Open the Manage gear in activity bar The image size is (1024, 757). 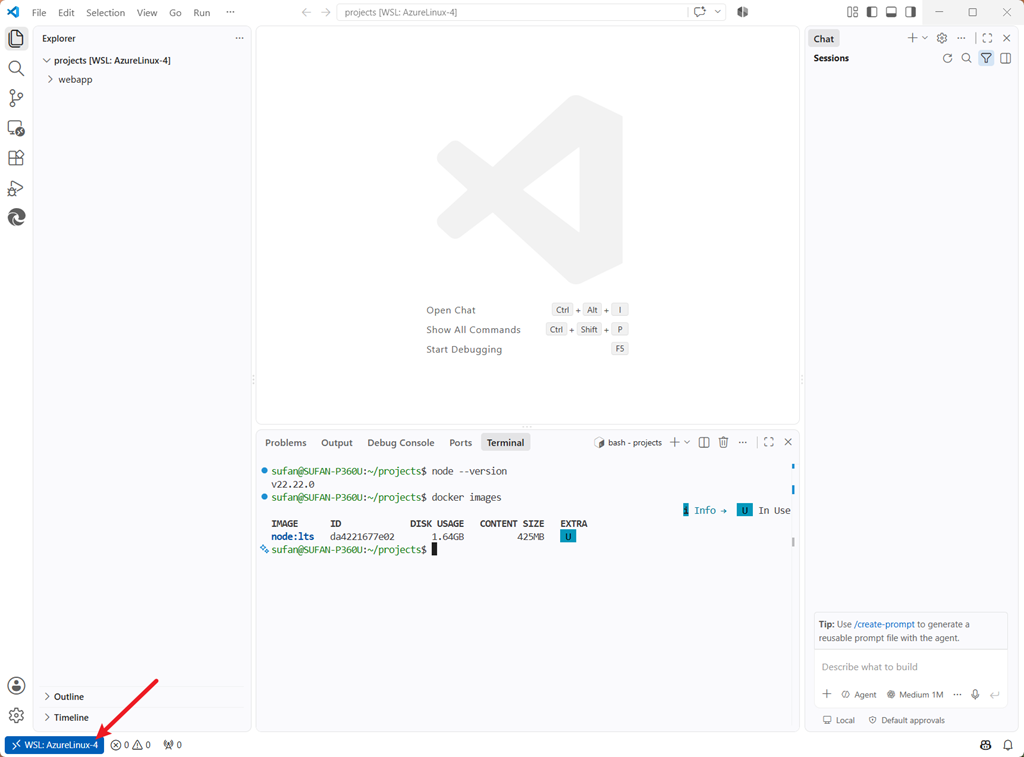pos(16,715)
